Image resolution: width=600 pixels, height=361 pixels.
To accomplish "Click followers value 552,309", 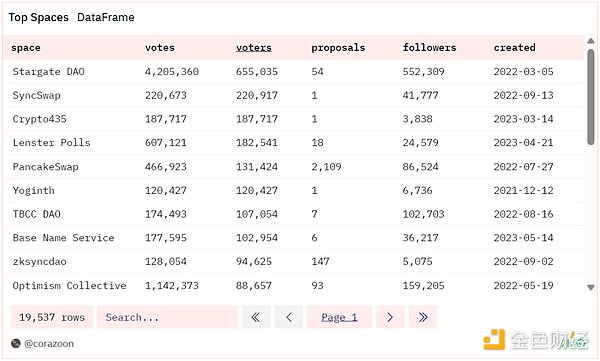I will [423, 72].
